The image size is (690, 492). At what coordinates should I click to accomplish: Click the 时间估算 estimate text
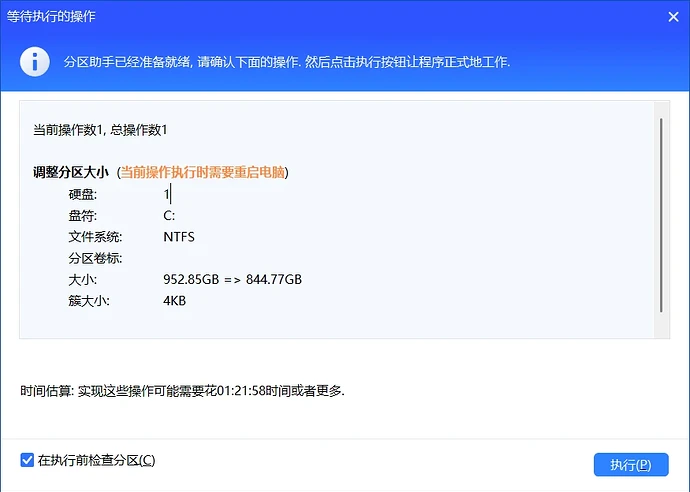coord(182,390)
